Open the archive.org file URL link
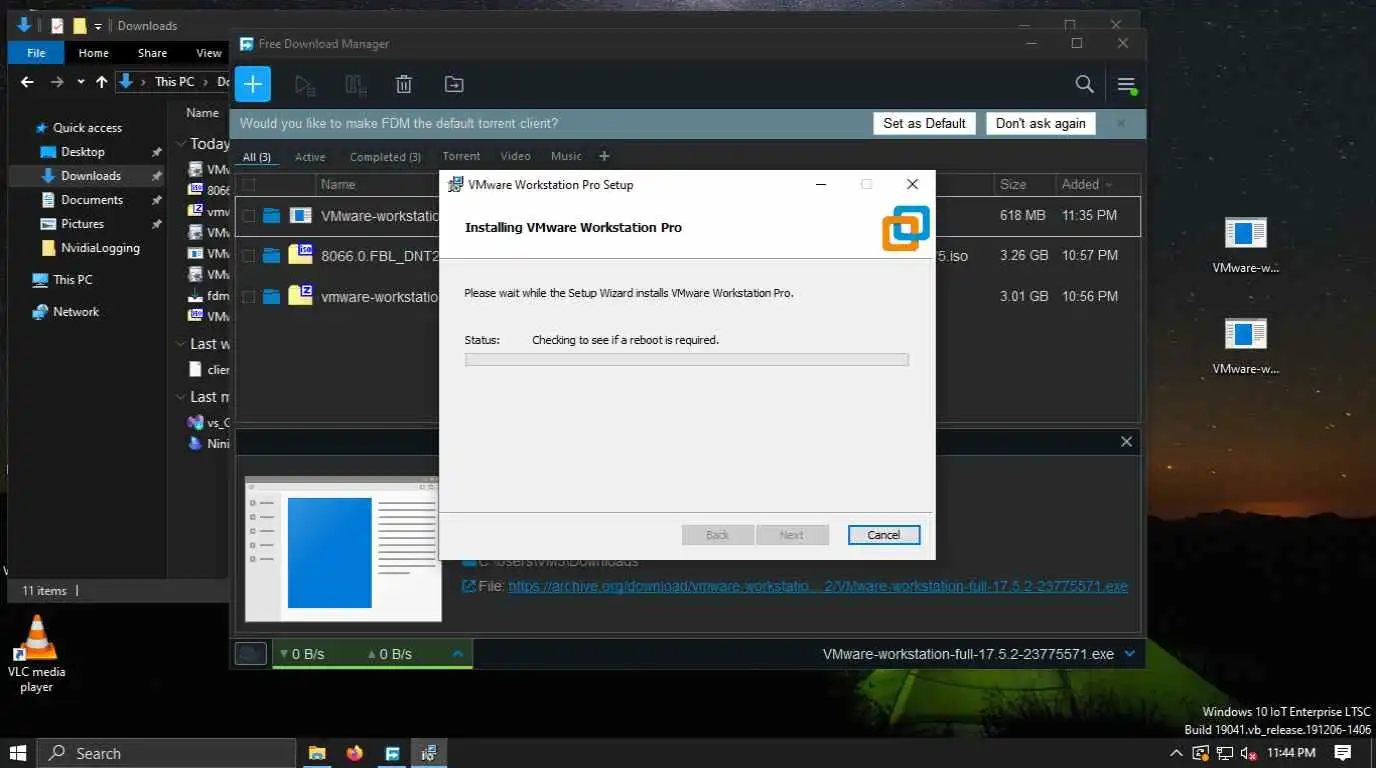Viewport: 1376px width, 768px height. click(x=818, y=587)
